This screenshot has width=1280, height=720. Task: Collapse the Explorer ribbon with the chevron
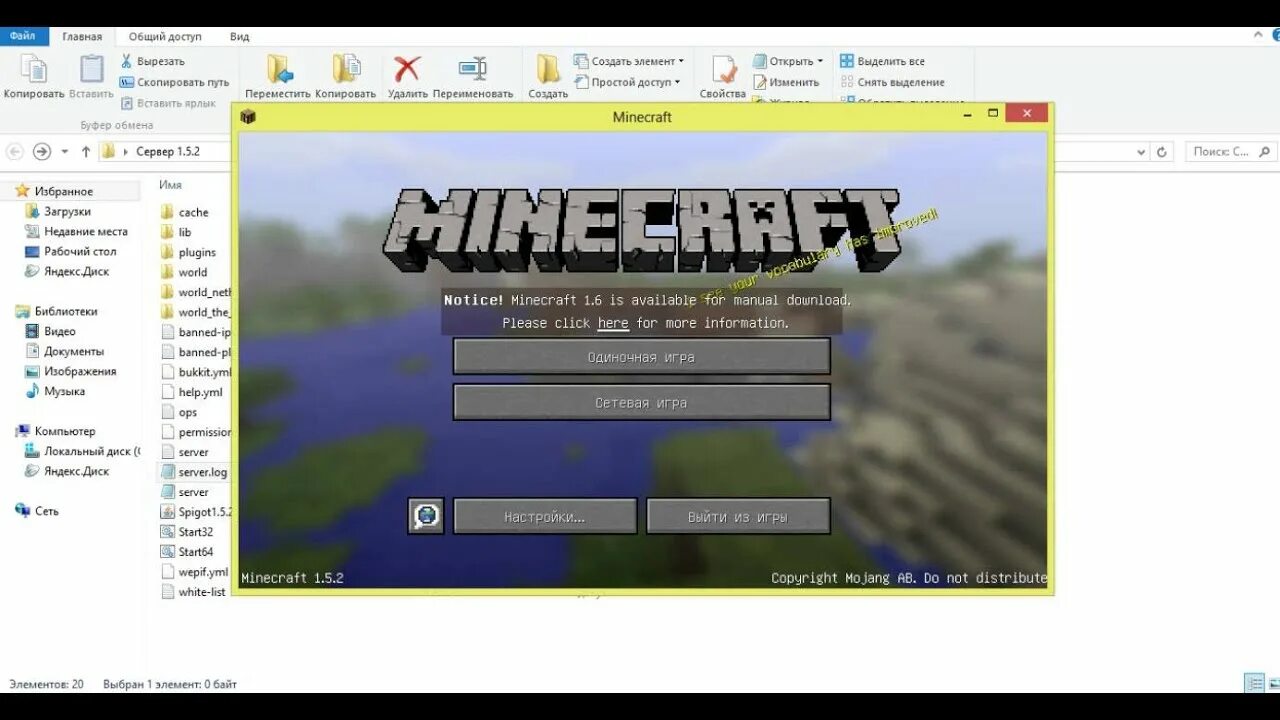tap(1258, 35)
